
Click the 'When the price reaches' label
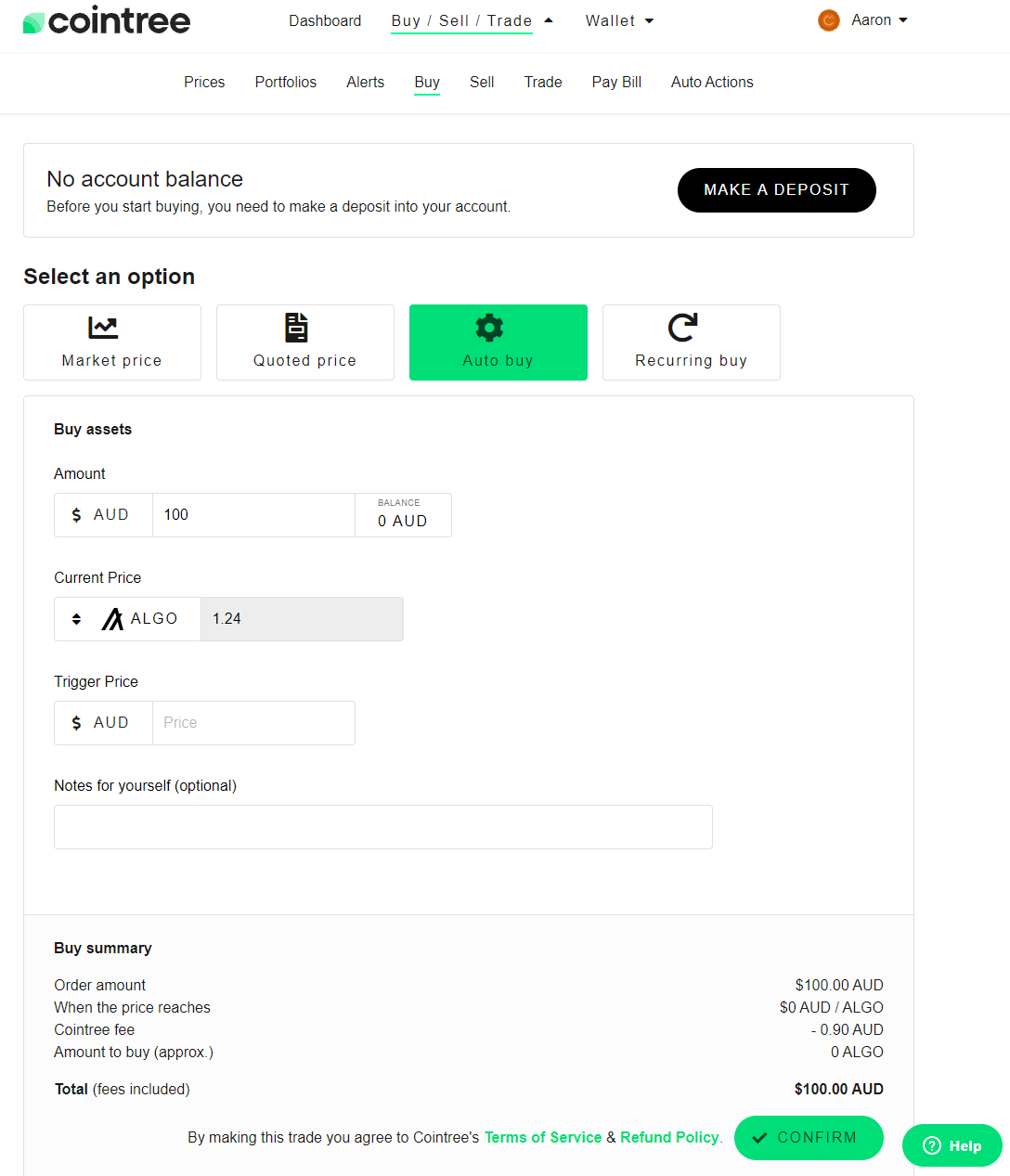point(133,1008)
